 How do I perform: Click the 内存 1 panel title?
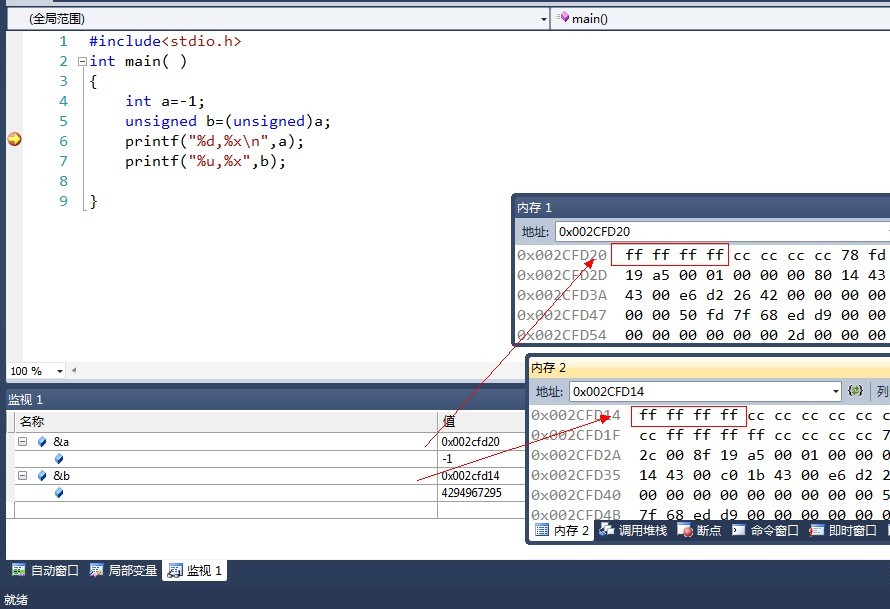[534, 208]
